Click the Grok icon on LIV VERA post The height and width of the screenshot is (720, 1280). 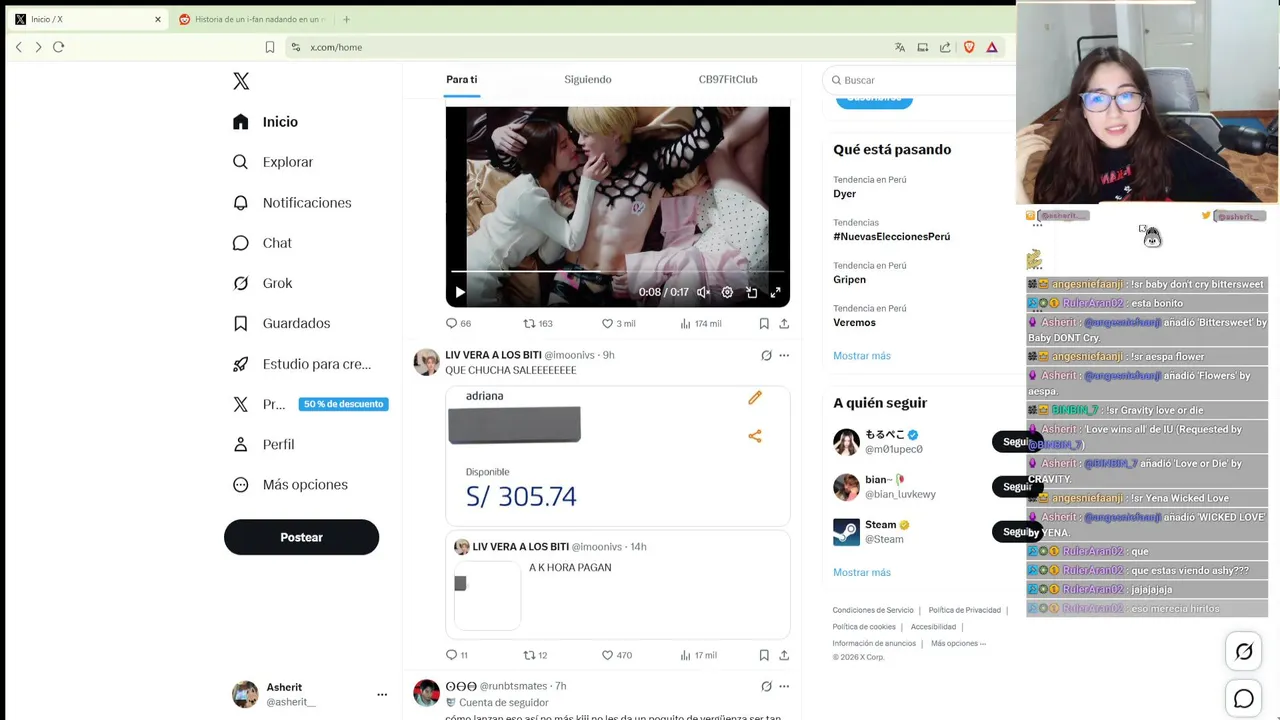[x=766, y=355]
